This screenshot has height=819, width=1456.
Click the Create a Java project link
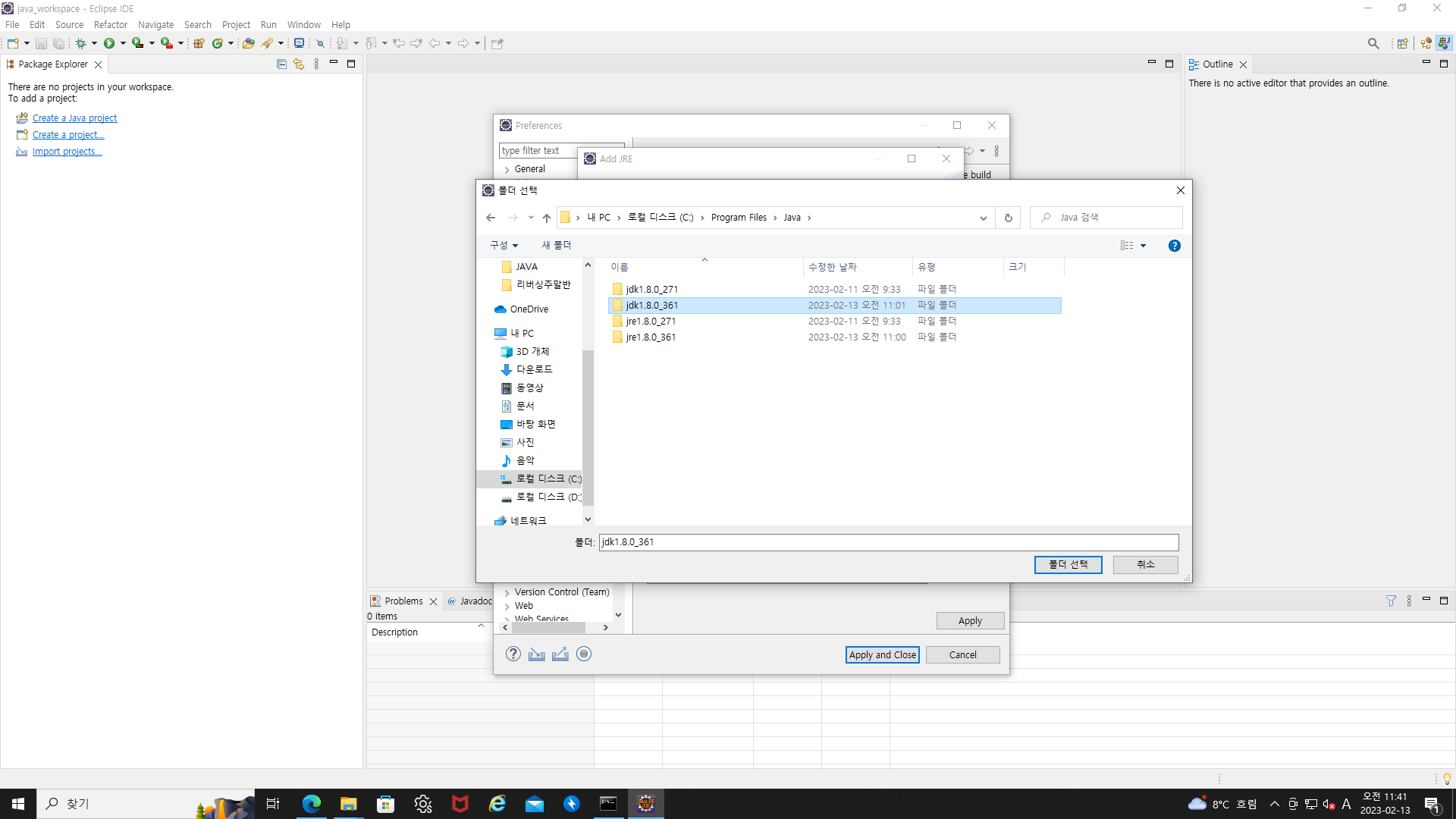(74, 118)
